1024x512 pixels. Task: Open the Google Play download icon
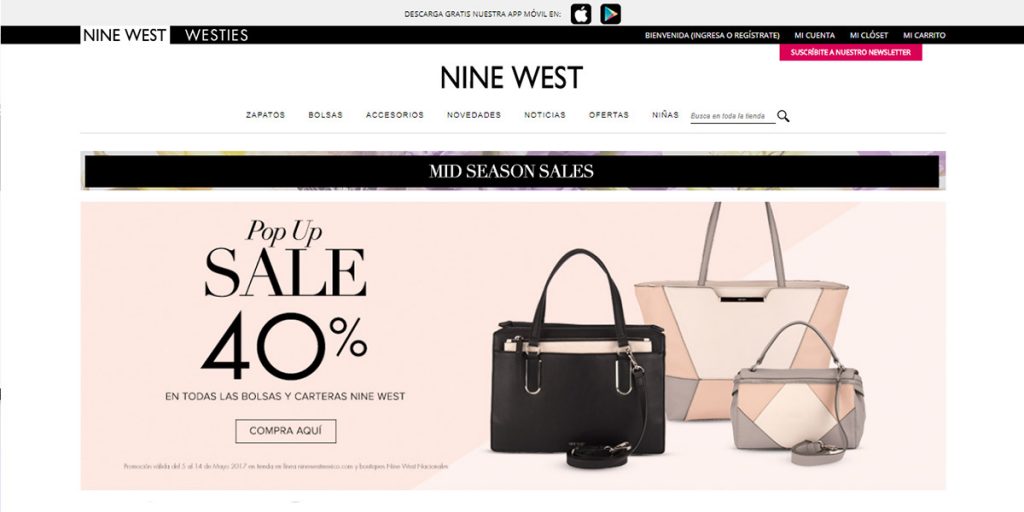[611, 14]
